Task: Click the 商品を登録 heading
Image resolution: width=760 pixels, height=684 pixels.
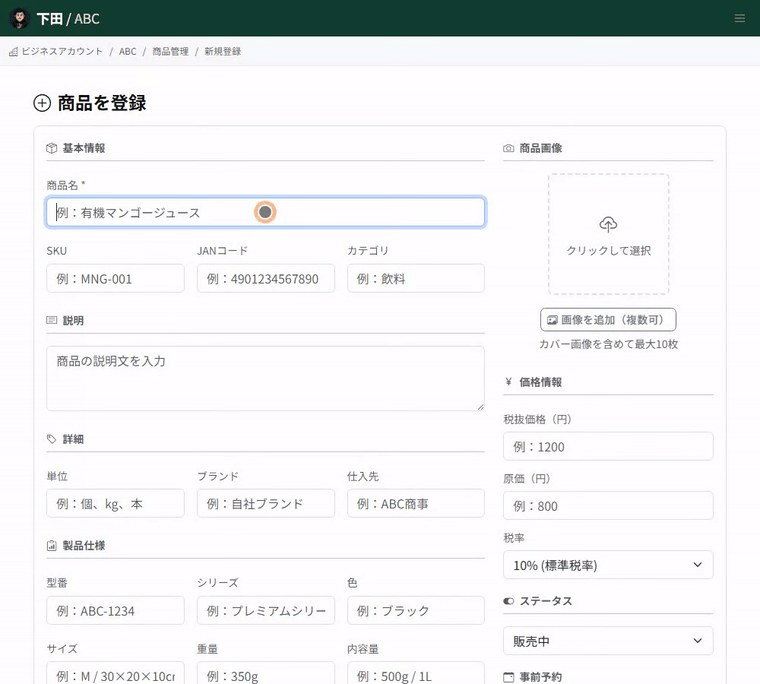Action: pos(102,103)
